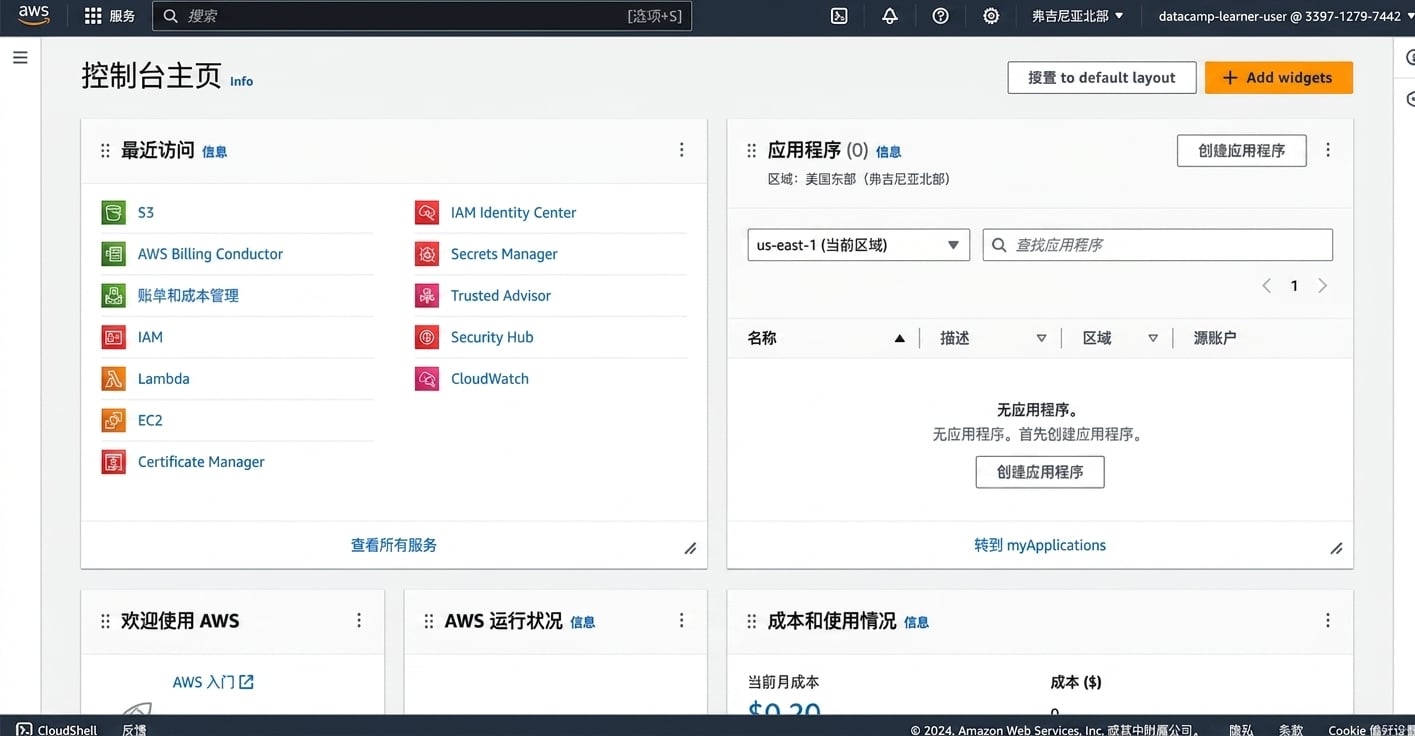Open the AWS 运行状况 widget options menu
Viewport: 1415px width, 736px height.
click(x=682, y=621)
